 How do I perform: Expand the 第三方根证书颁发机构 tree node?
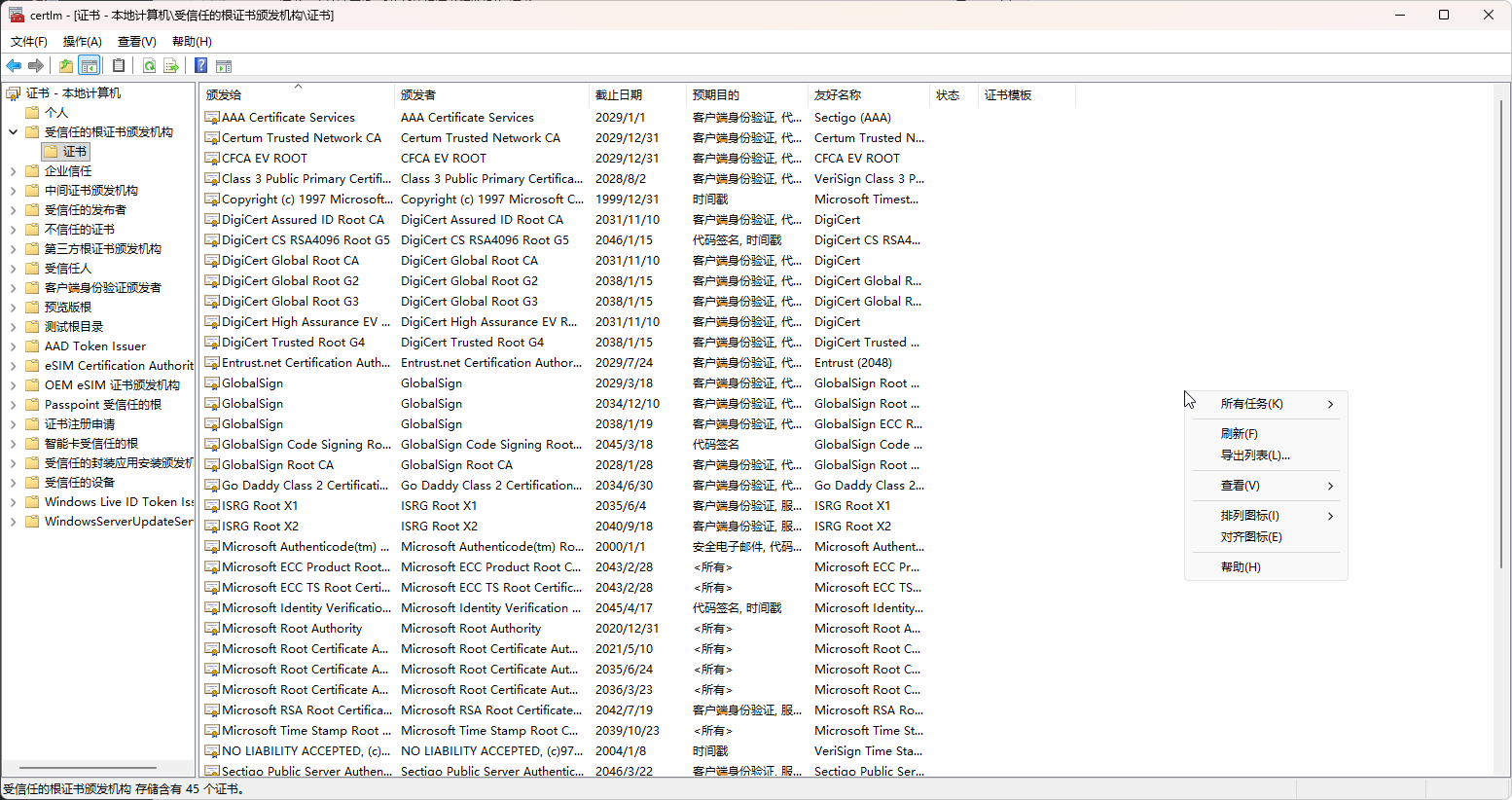click(14, 249)
